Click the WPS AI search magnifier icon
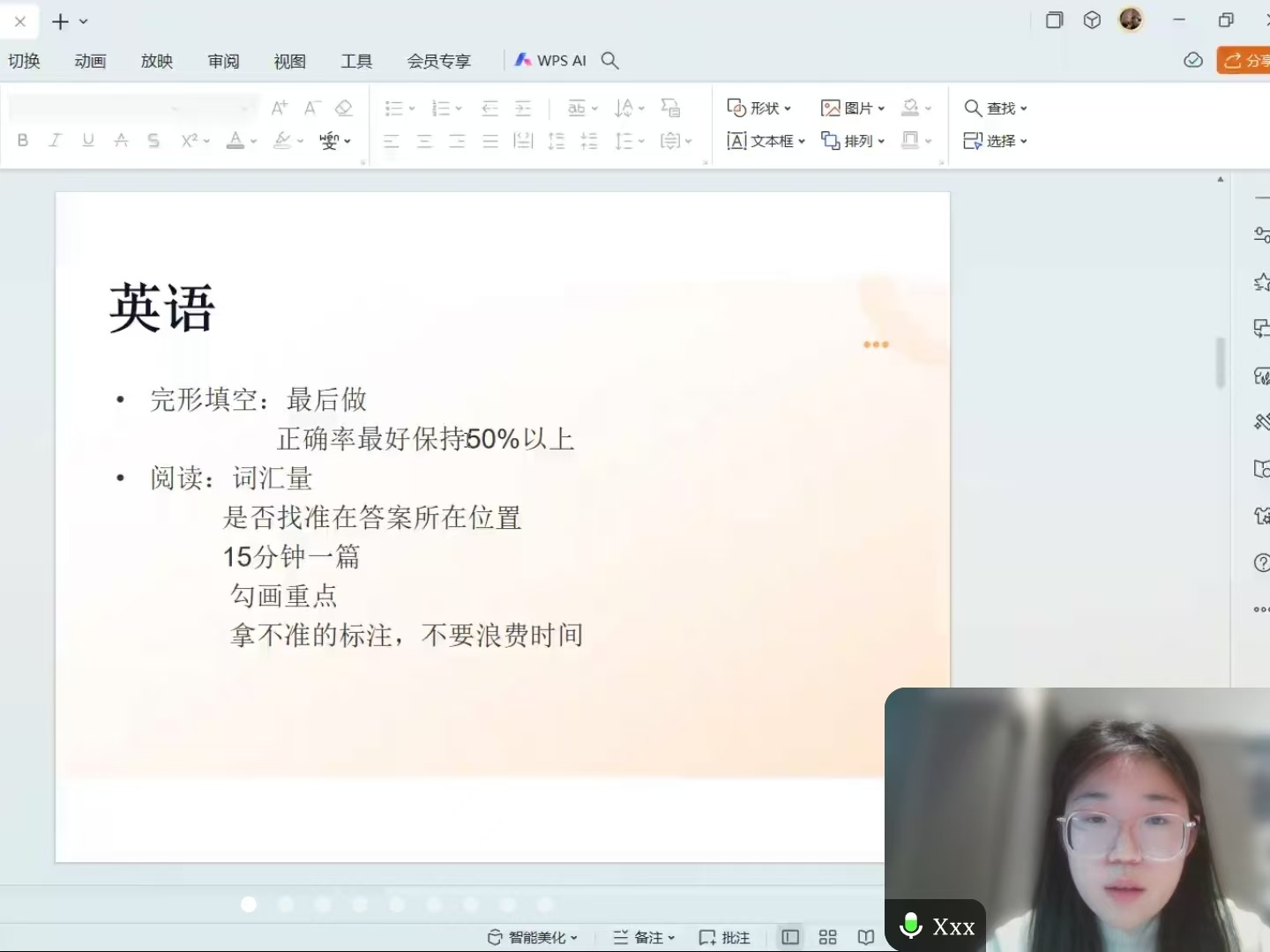Viewport: 1270px width, 952px height. (x=609, y=61)
